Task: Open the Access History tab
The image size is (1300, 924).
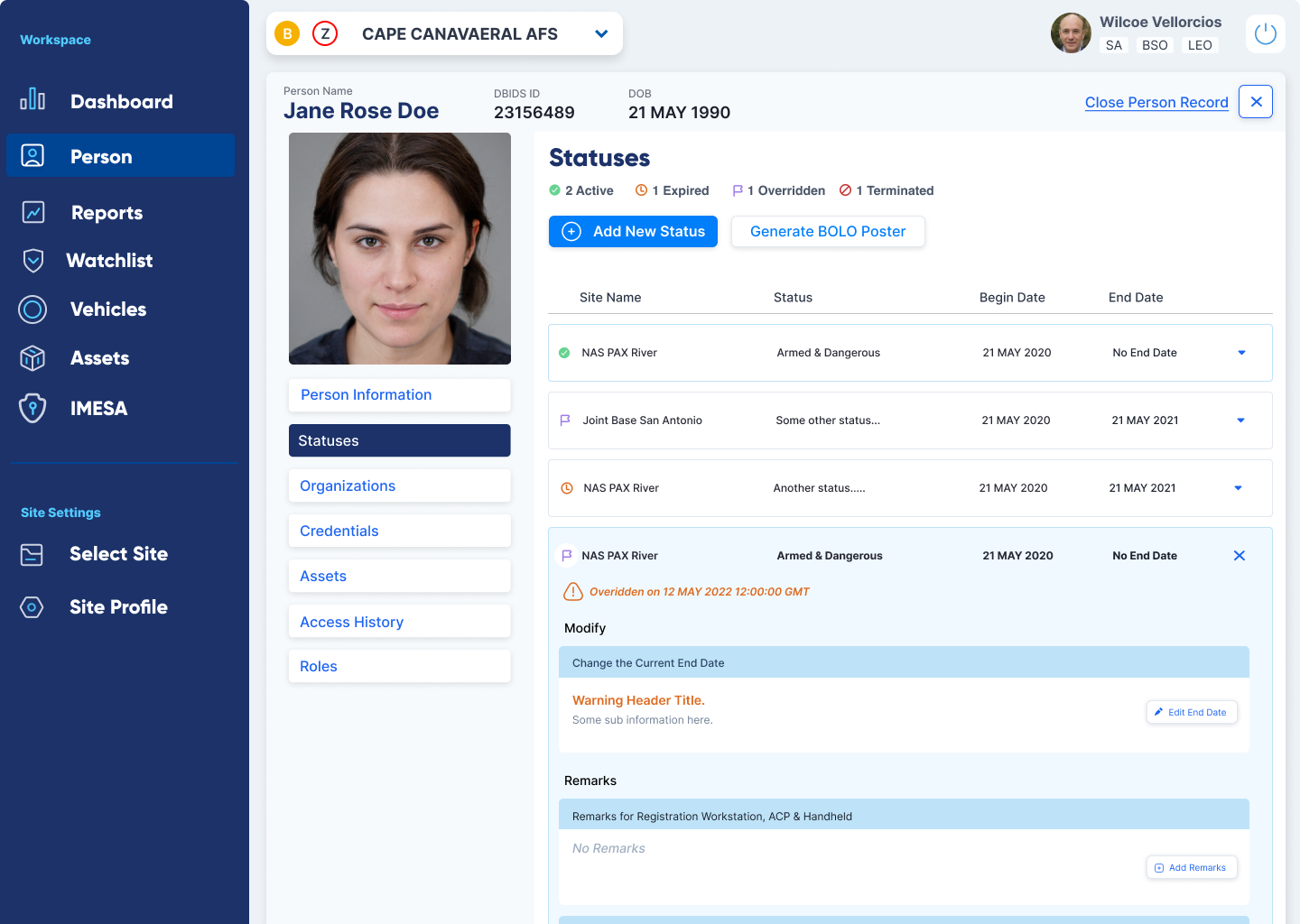Action: 400,622
